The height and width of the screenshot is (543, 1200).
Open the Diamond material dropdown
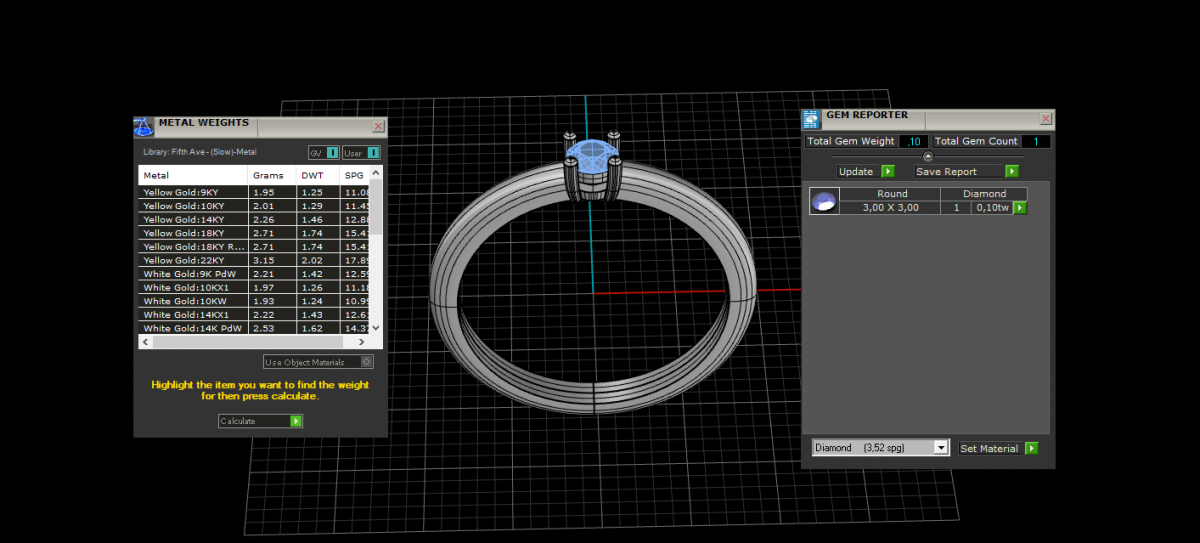(x=940, y=448)
